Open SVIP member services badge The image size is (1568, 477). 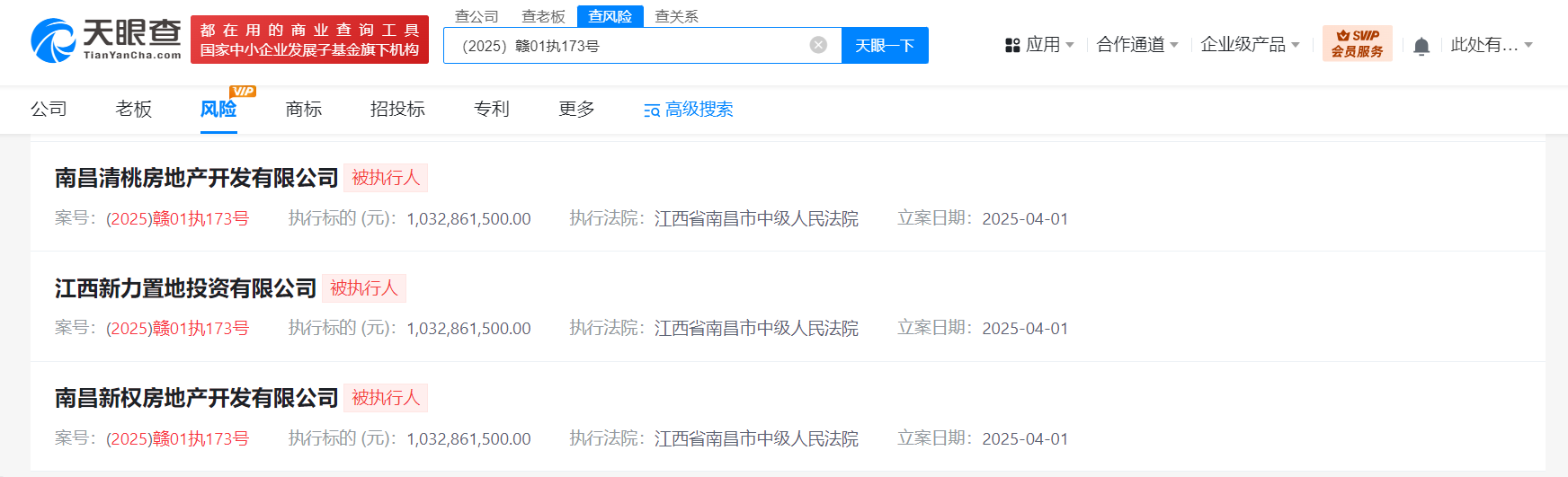[1357, 44]
